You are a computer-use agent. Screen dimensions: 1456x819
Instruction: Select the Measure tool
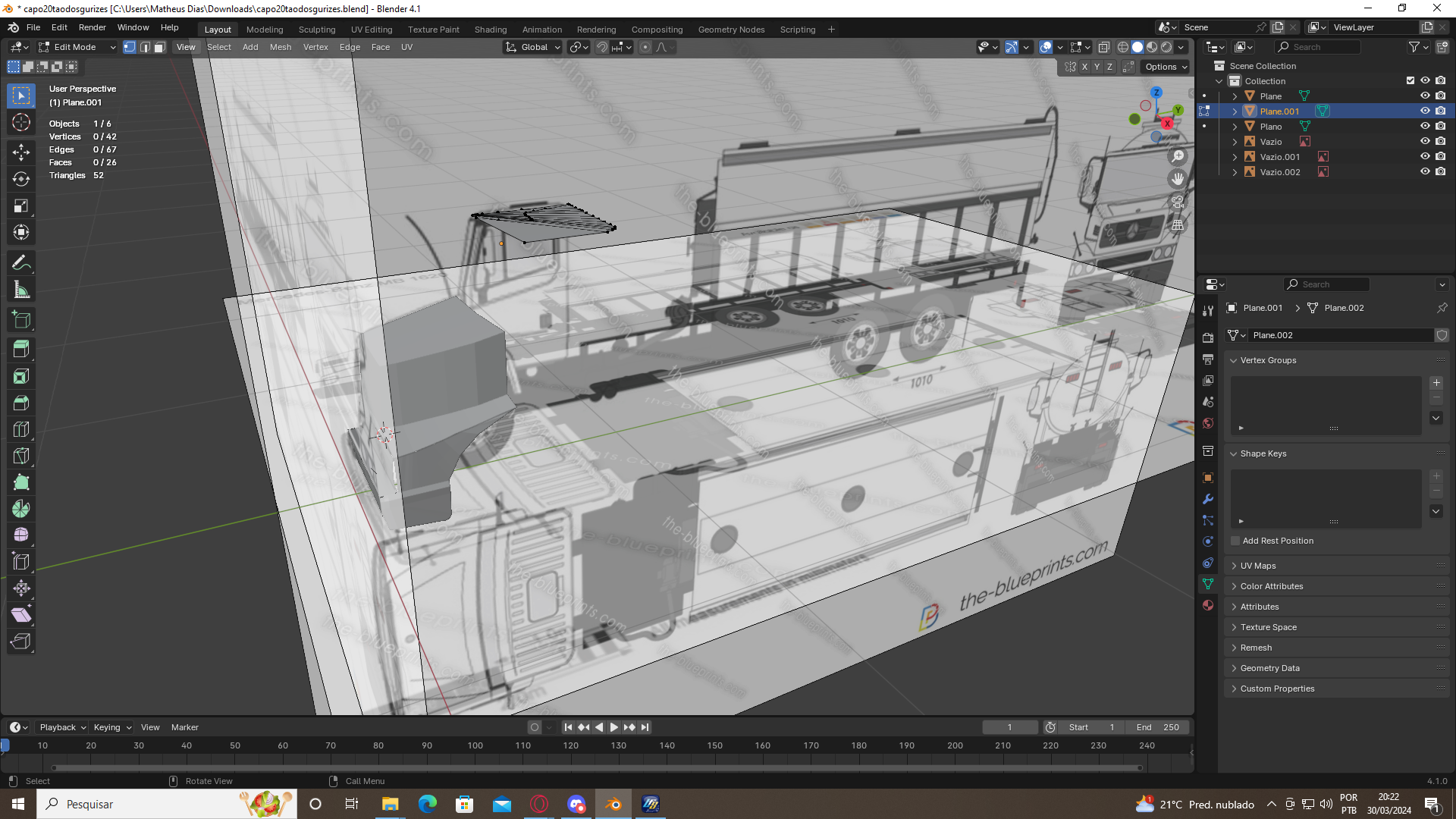(21, 290)
